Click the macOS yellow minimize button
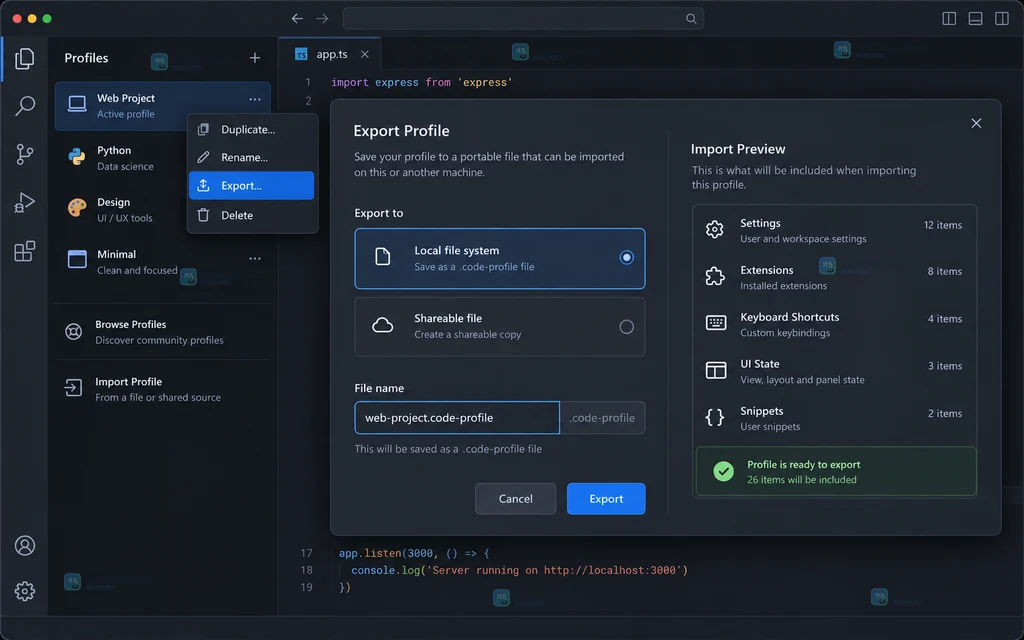Image resolution: width=1024 pixels, height=640 pixels. coord(32,18)
